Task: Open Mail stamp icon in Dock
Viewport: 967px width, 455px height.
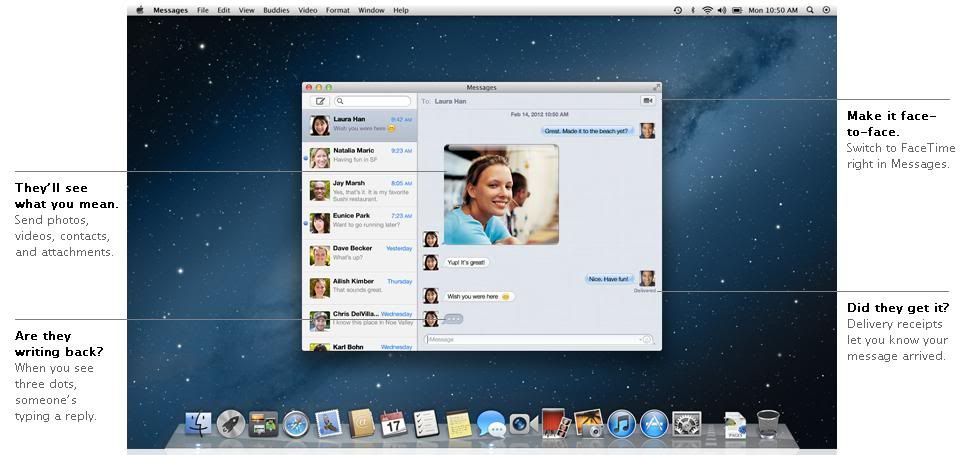Action: [328, 424]
